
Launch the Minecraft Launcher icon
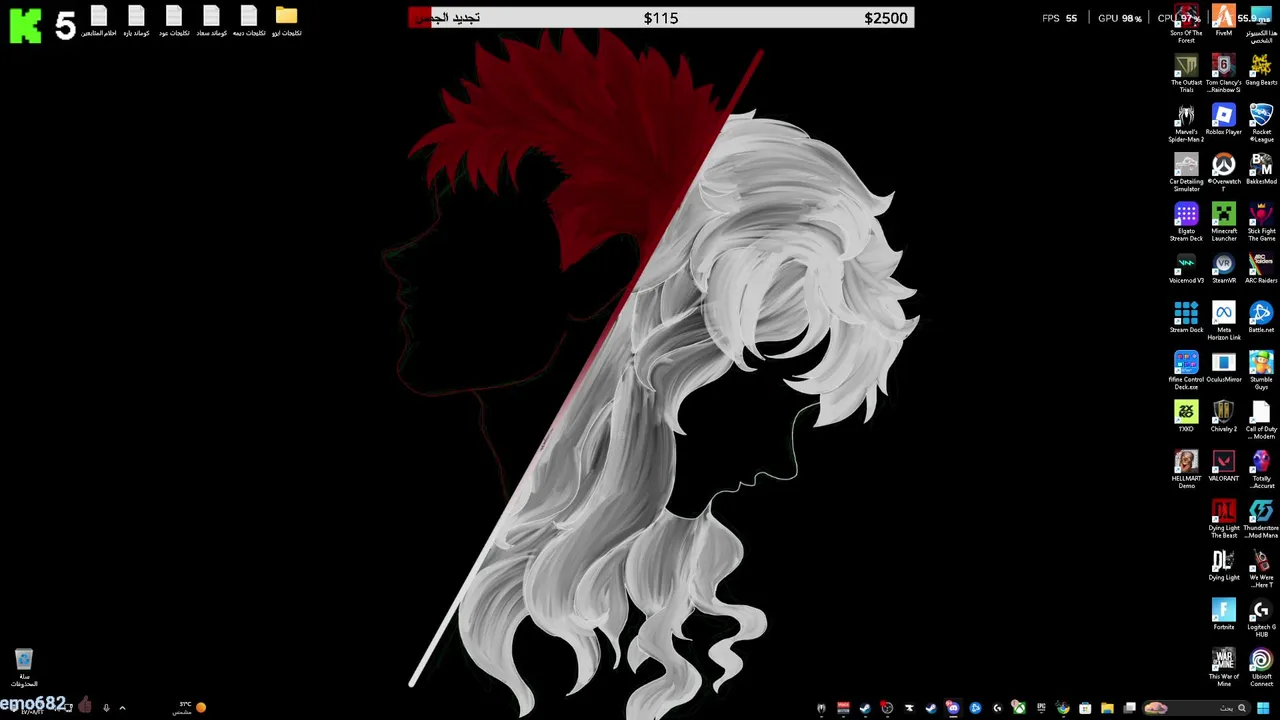click(x=1223, y=222)
